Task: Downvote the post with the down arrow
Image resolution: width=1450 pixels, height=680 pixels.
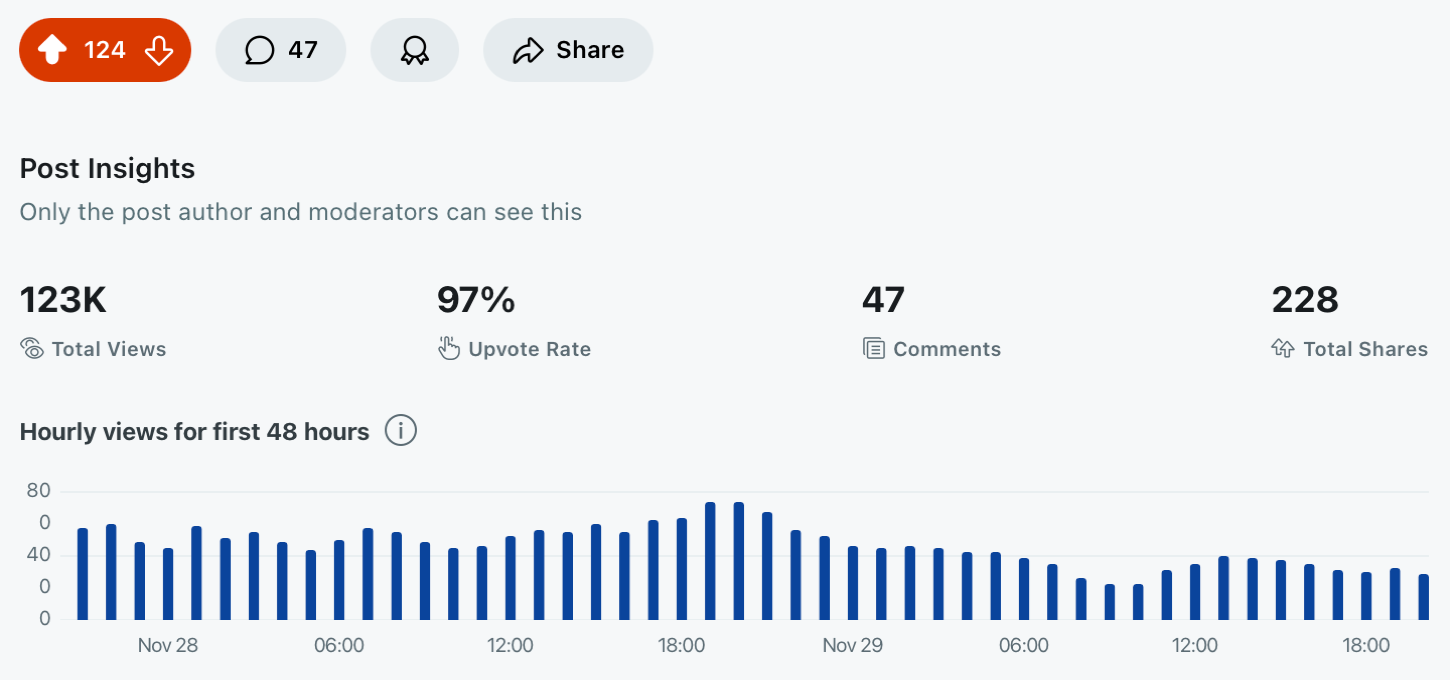Action: (159, 50)
